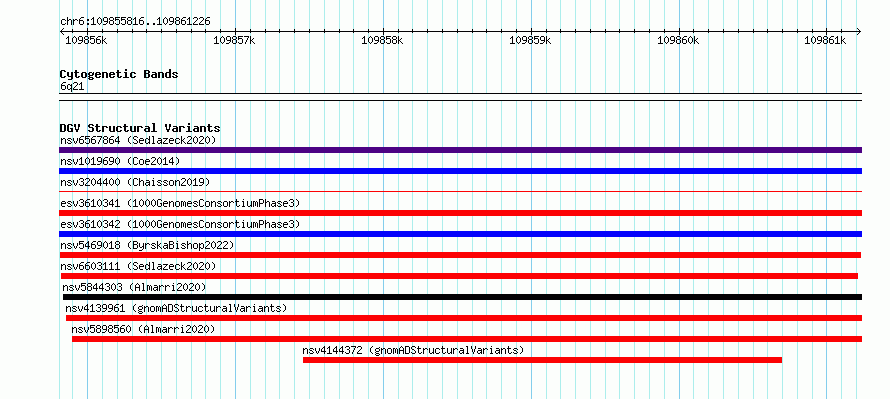Click the 109860k ruler tick label
Screen dimensions: 890x399
click(x=678, y=40)
